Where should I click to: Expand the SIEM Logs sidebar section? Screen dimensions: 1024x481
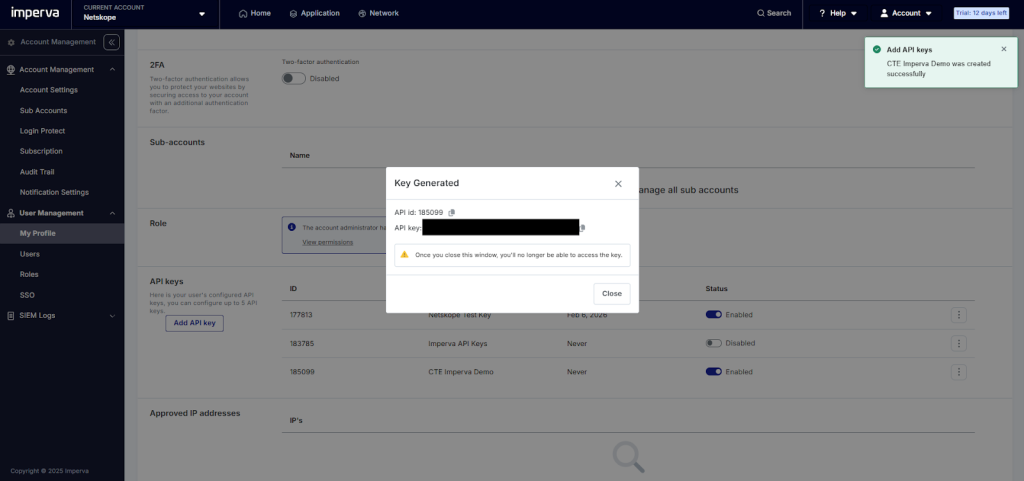[112, 316]
